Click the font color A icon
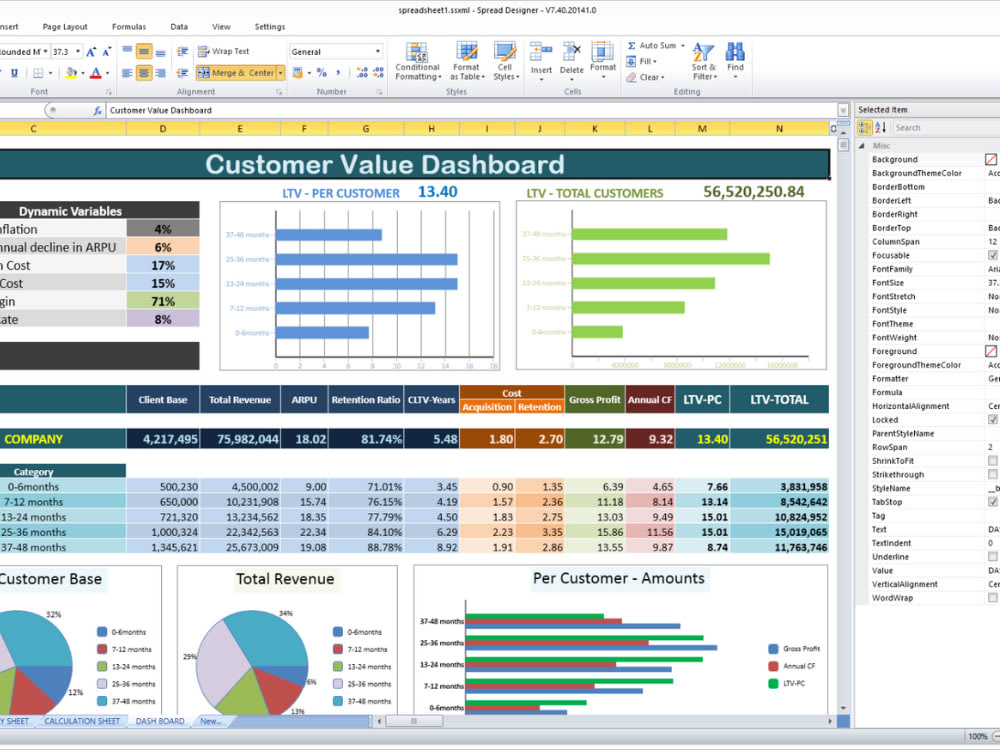The height and width of the screenshot is (750, 1000). point(96,73)
